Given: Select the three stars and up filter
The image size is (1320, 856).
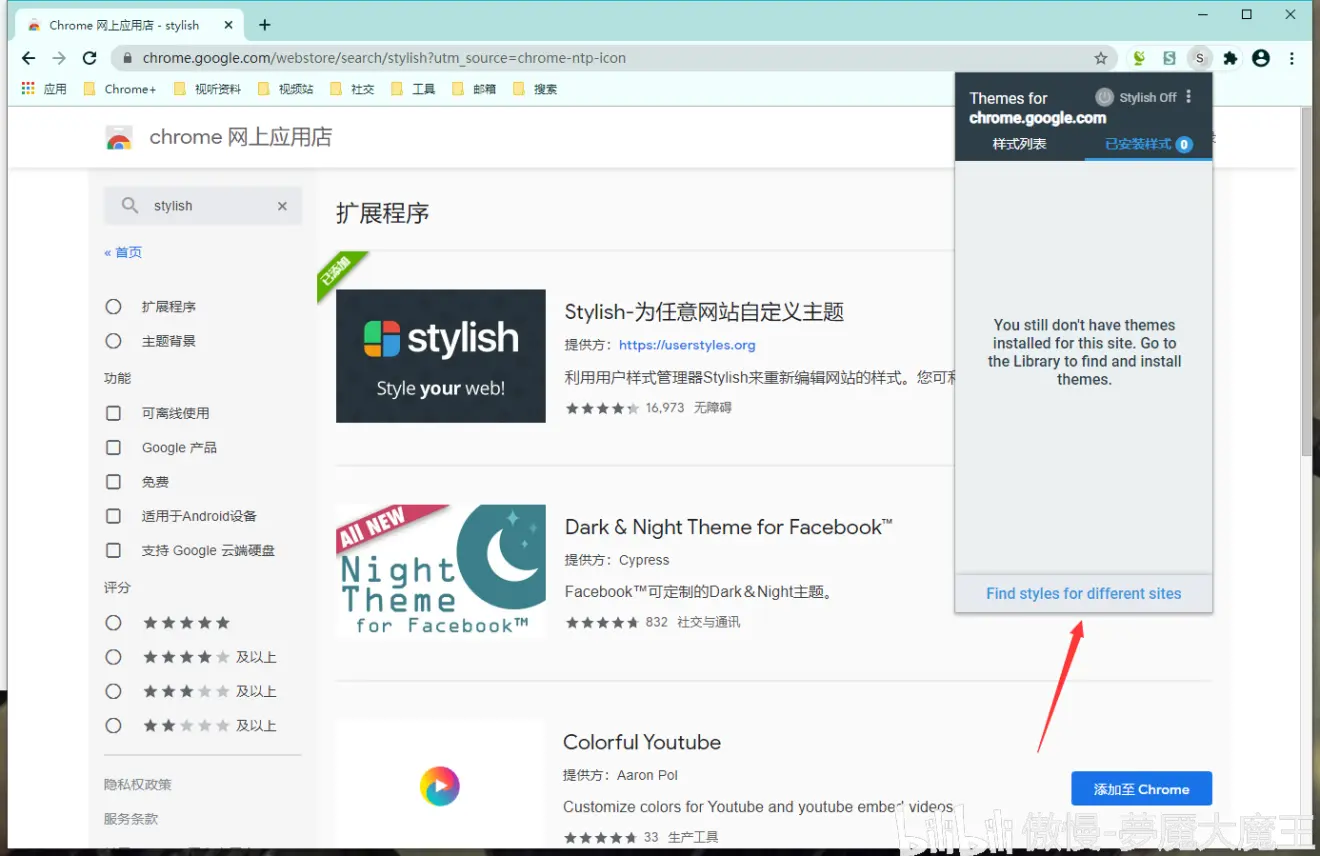Looking at the screenshot, I should 114,691.
